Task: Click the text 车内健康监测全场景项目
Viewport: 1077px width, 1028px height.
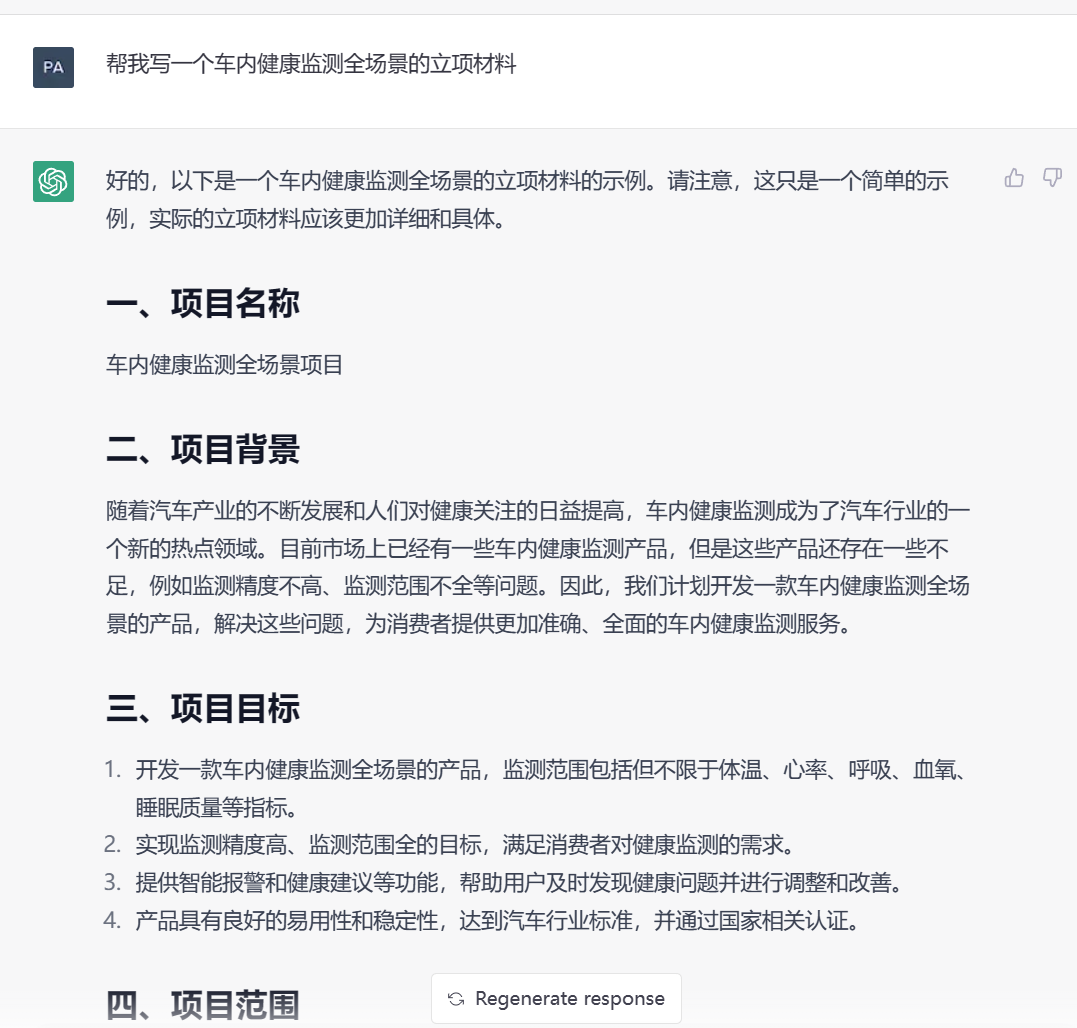Action: click(x=225, y=365)
